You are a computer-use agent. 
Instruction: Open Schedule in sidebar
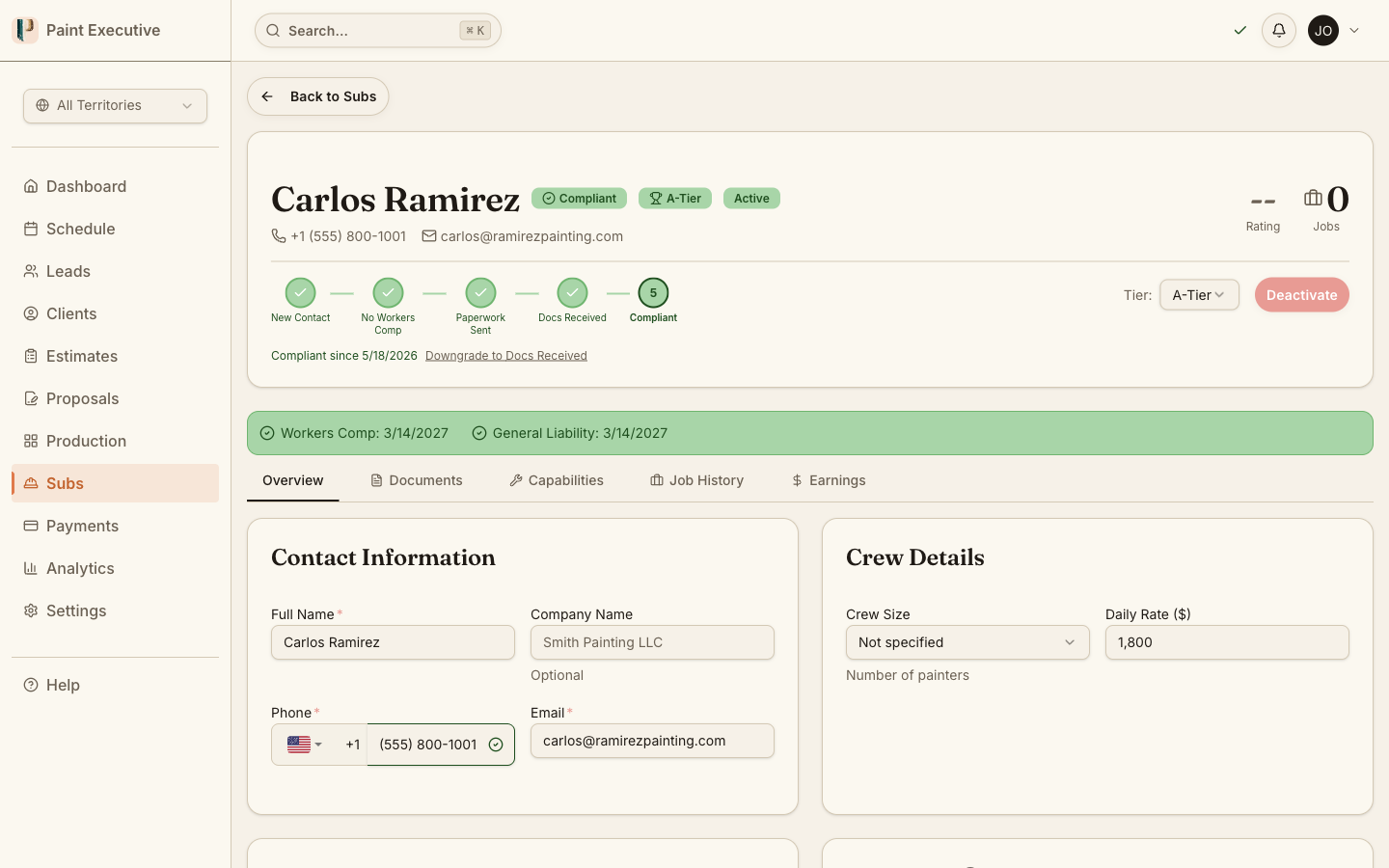[x=115, y=229]
